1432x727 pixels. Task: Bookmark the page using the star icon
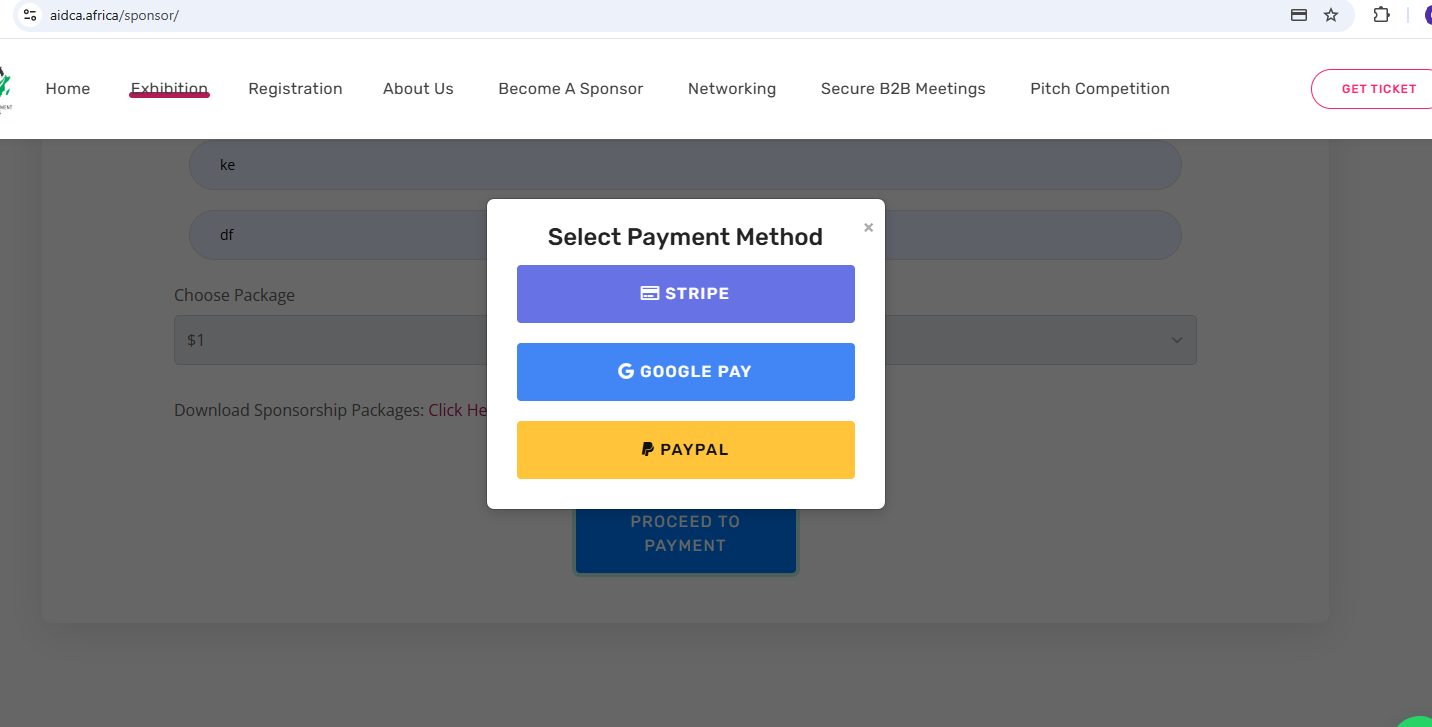pyautogui.click(x=1330, y=15)
